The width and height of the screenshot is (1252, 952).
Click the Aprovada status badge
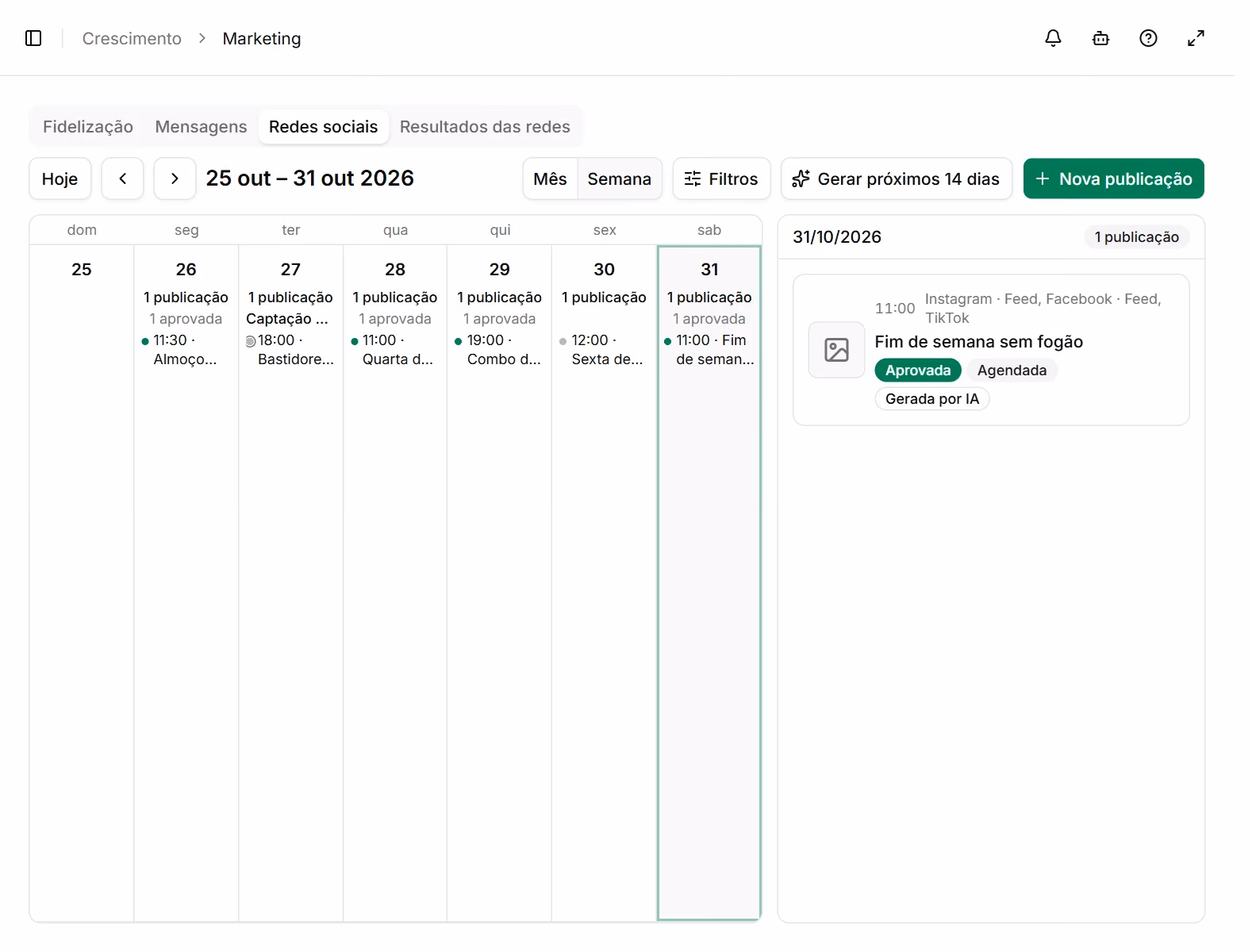[918, 370]
